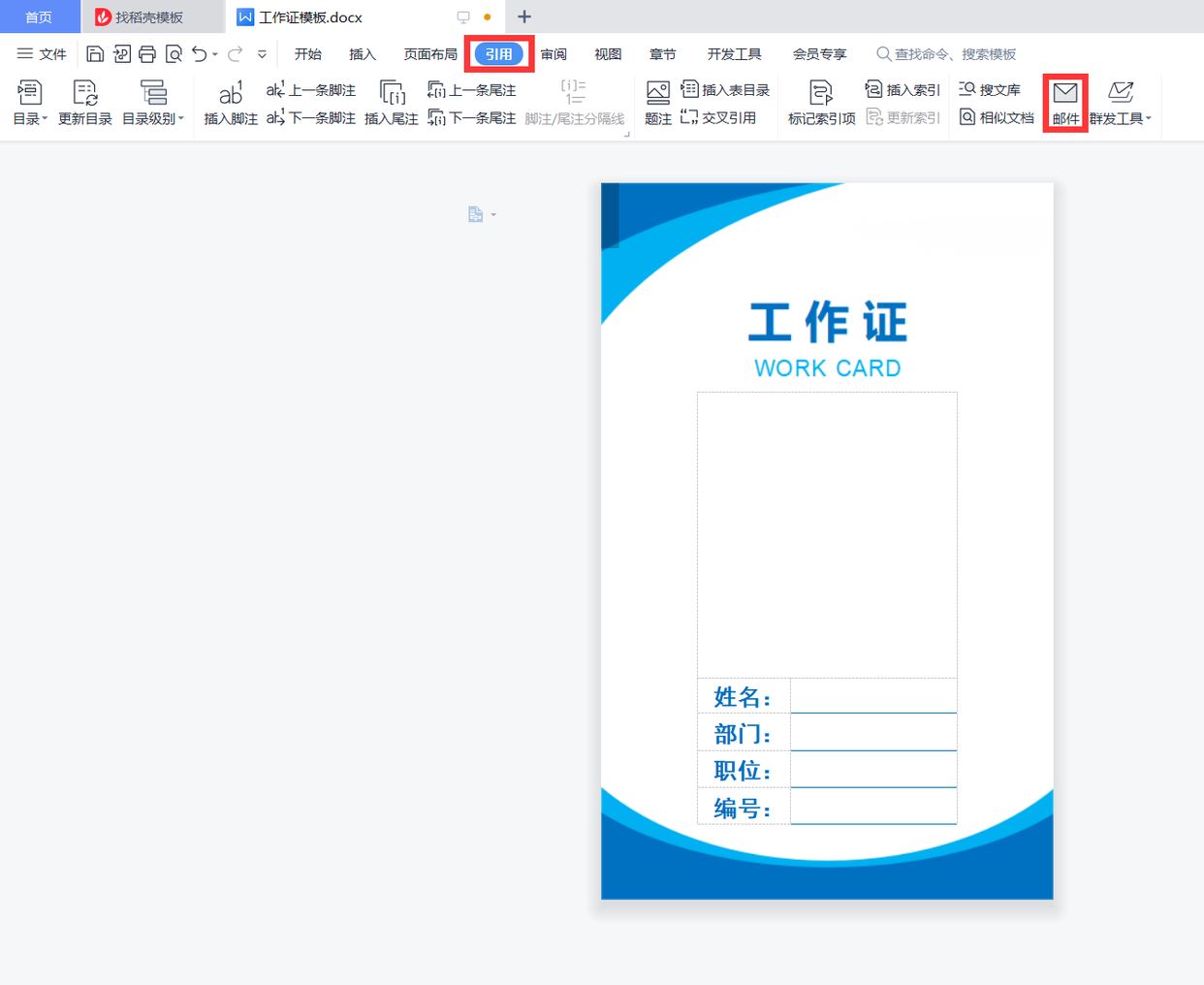Open the 会员专享 tab

tap(820, 54)
